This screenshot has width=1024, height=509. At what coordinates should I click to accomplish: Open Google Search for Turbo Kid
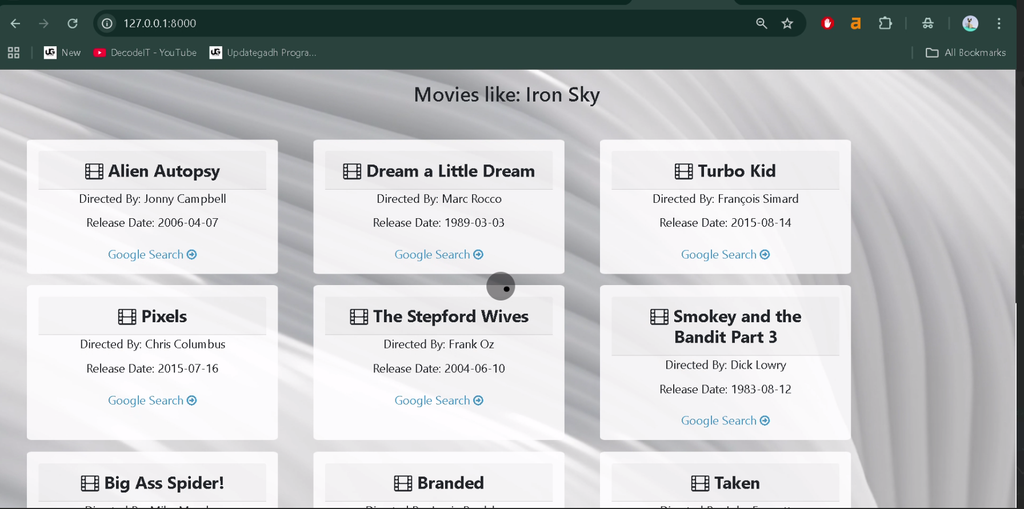[x=726, y=255]
